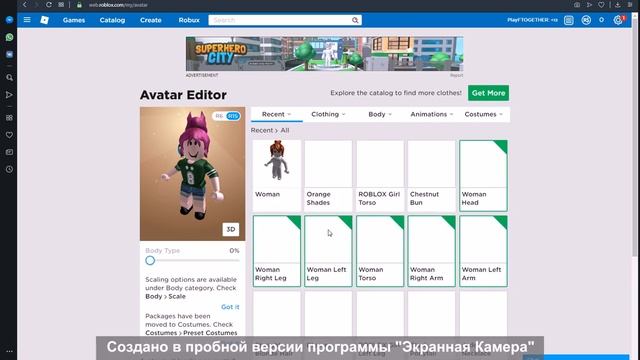Click the PlayFTOGETHER username in header
Viewport: 640px width, 360px height.
pyautogui.click(x=532, y=20)
